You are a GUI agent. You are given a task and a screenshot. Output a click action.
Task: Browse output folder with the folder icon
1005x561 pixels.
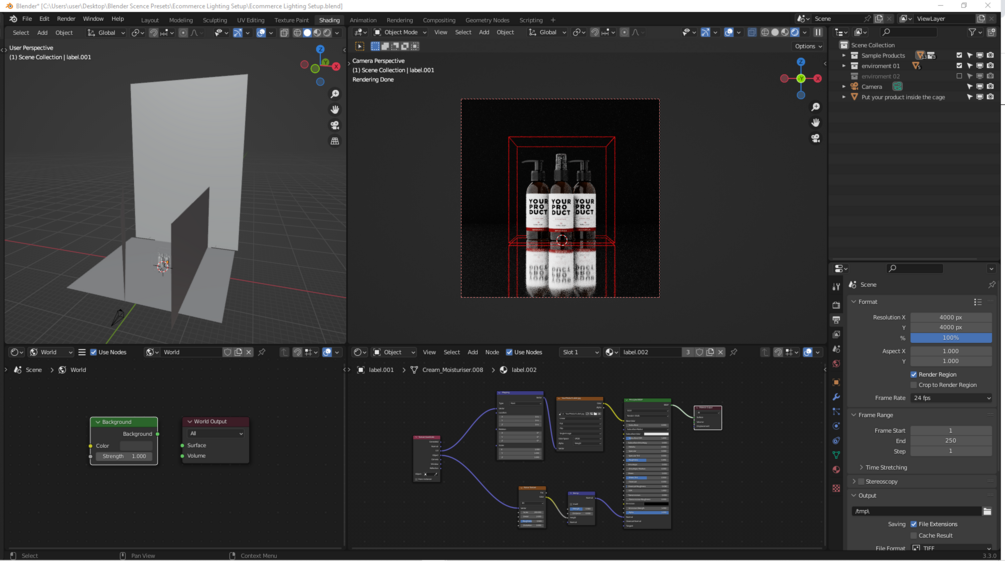tap(987, 511)
